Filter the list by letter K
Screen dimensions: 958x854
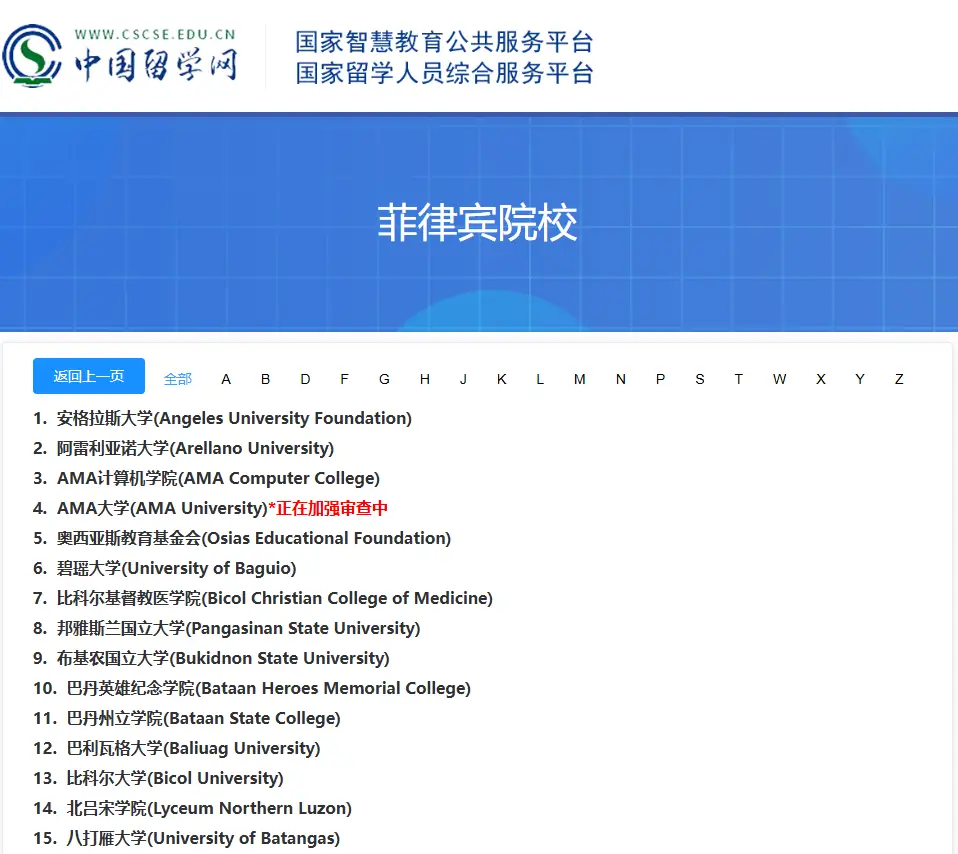(x=502, y=379)
